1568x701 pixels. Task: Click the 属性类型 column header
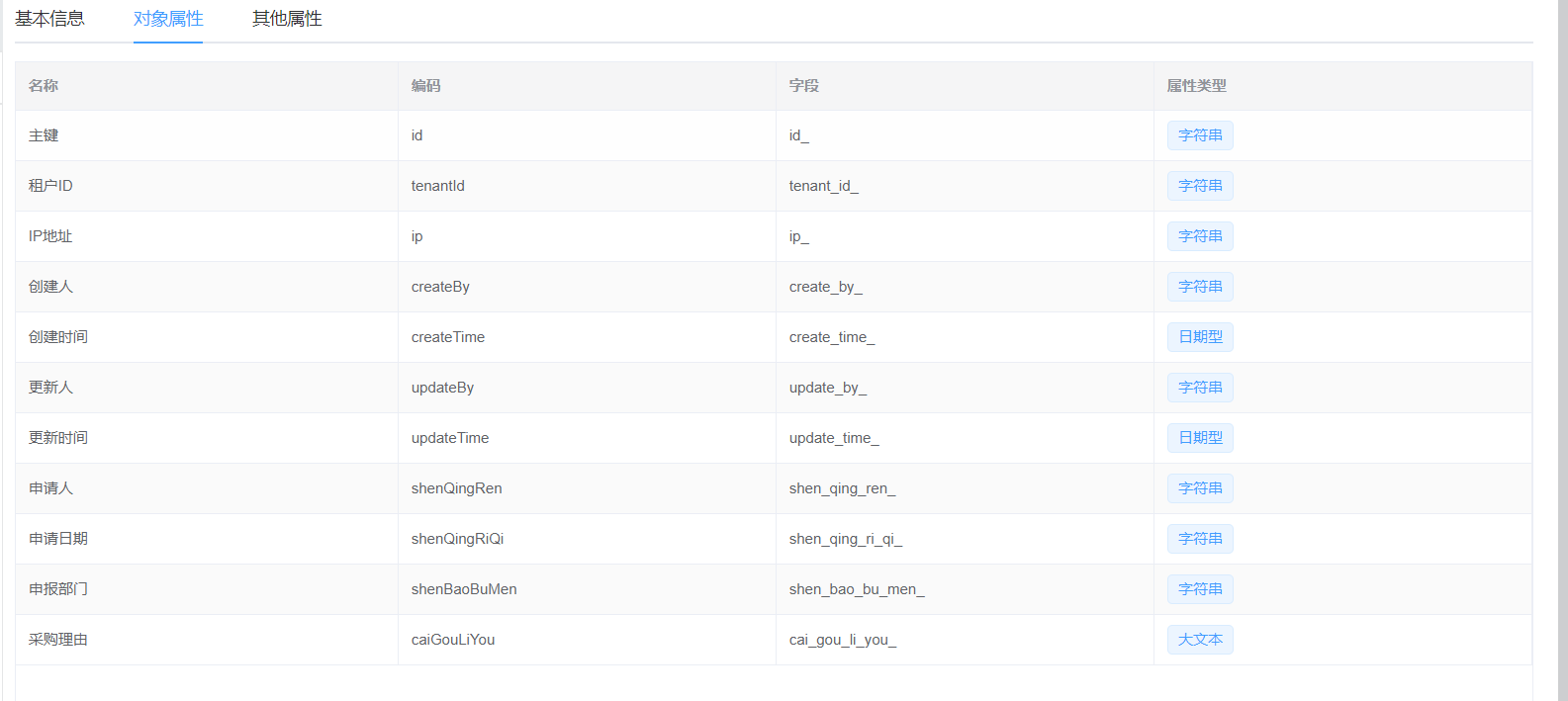click(x=1197, y=86)
